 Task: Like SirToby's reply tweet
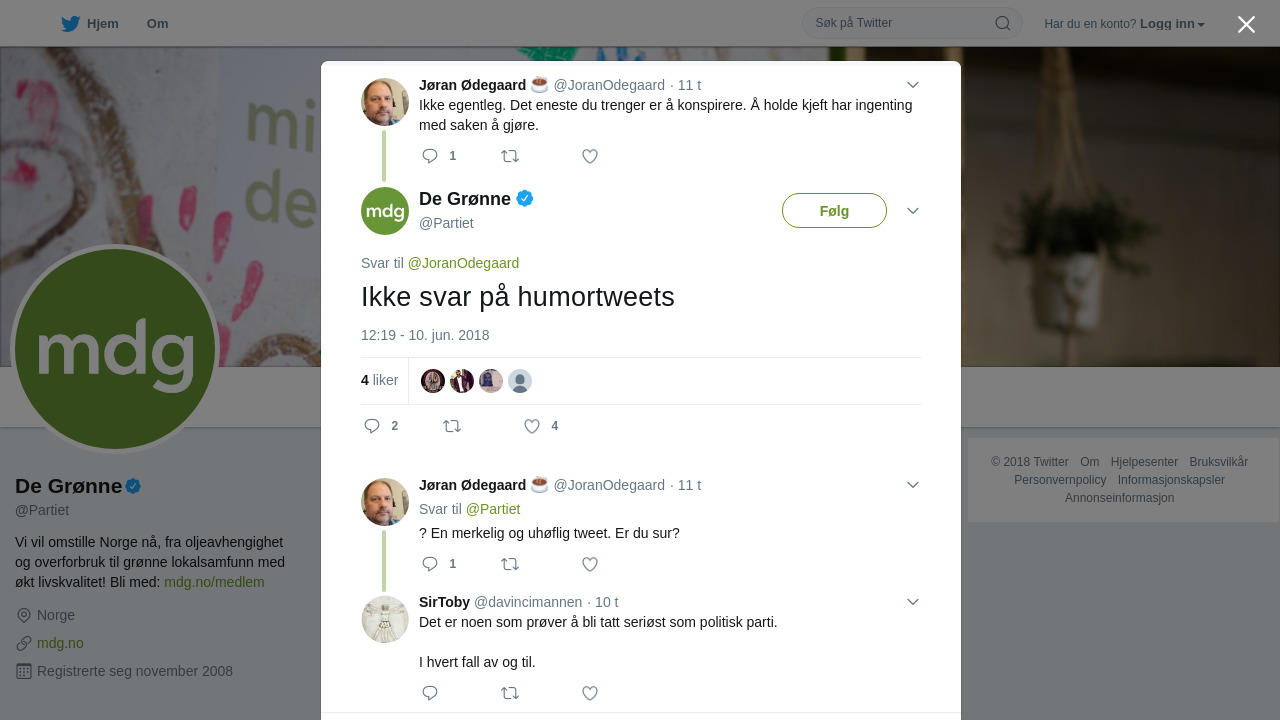tap(590, 693)
